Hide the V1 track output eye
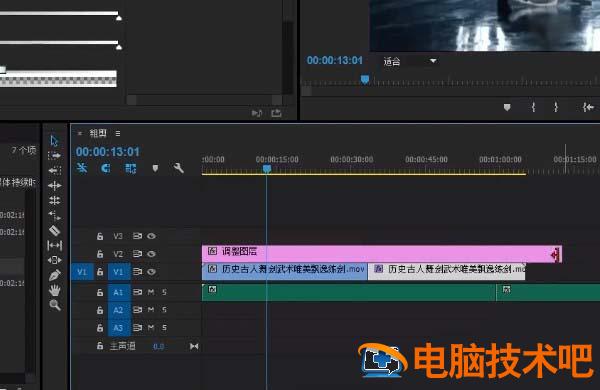Image resolution: width=600 pixels, height=390 pixels. point(152,272)
